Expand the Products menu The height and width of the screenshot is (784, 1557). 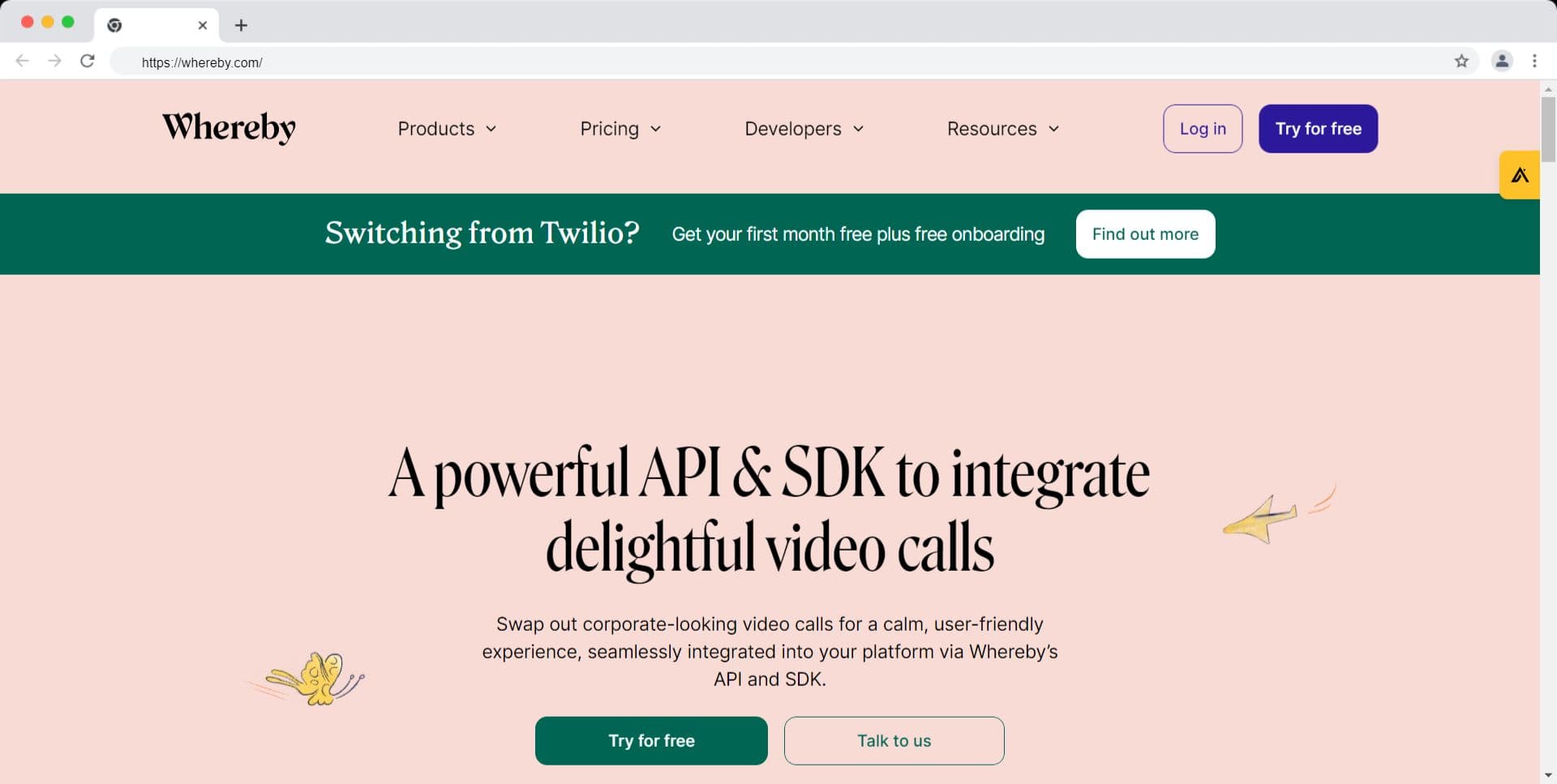tap(447, 129)
